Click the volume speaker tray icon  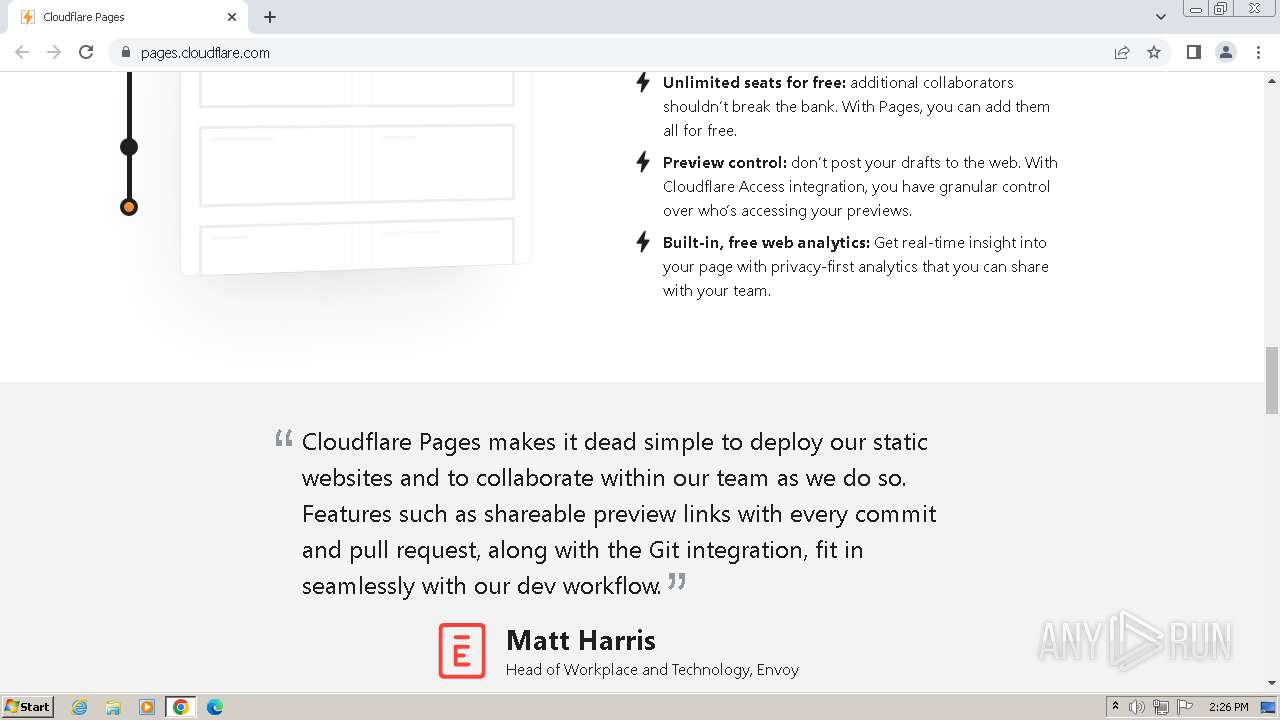1137,707
